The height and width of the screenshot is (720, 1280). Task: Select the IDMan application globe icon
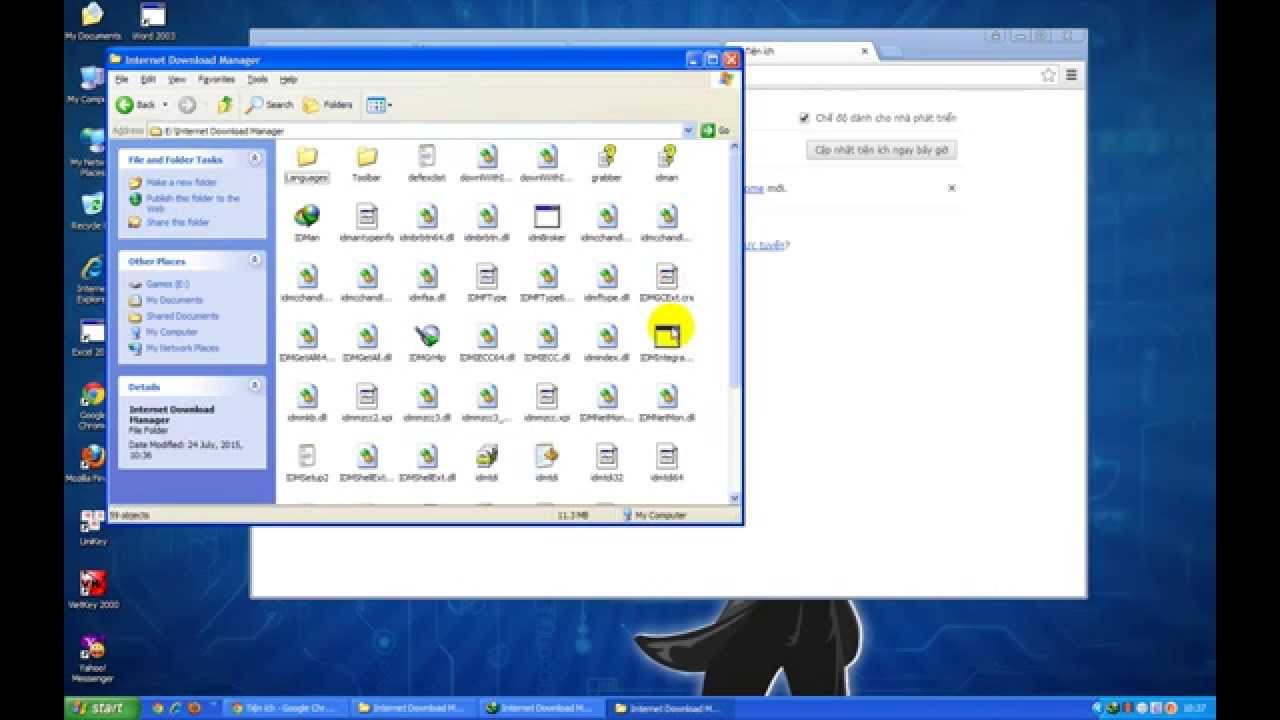(x=307, y=216)
